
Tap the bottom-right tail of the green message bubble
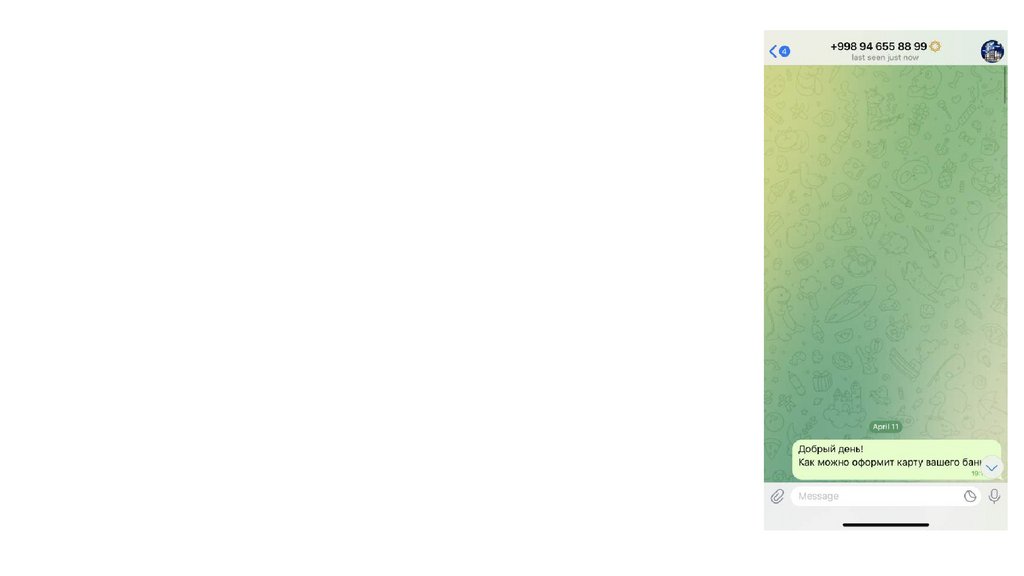tap(1000, 479)
